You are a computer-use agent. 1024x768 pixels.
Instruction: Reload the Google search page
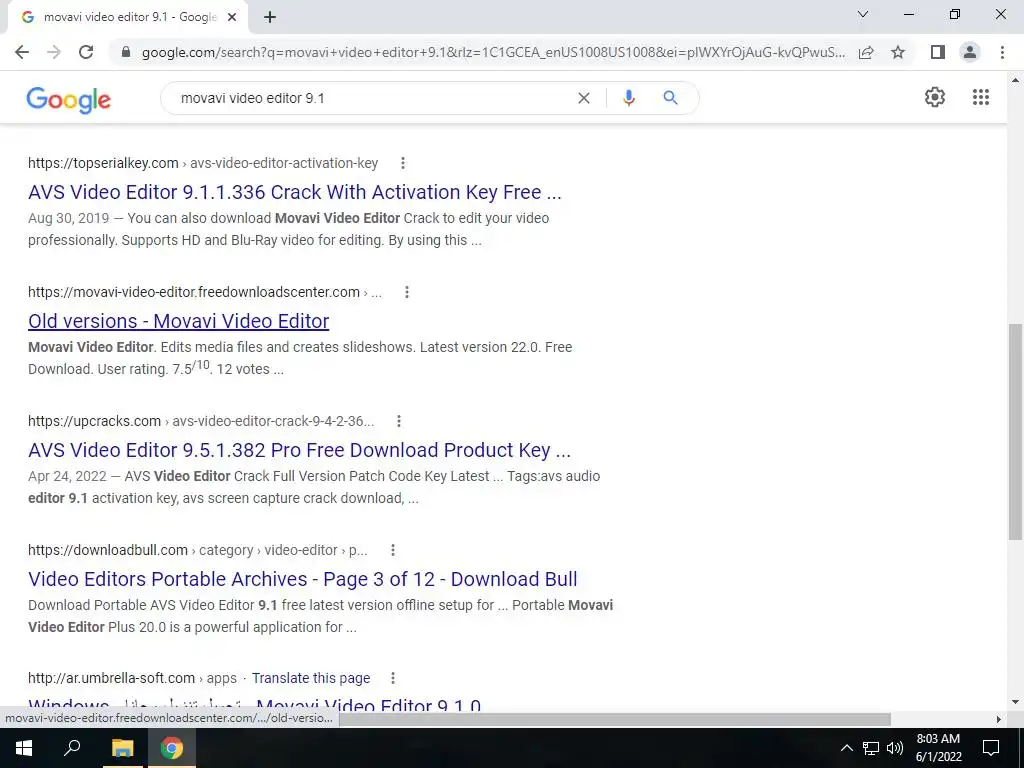pyautogui.click(x=86, y=52)
